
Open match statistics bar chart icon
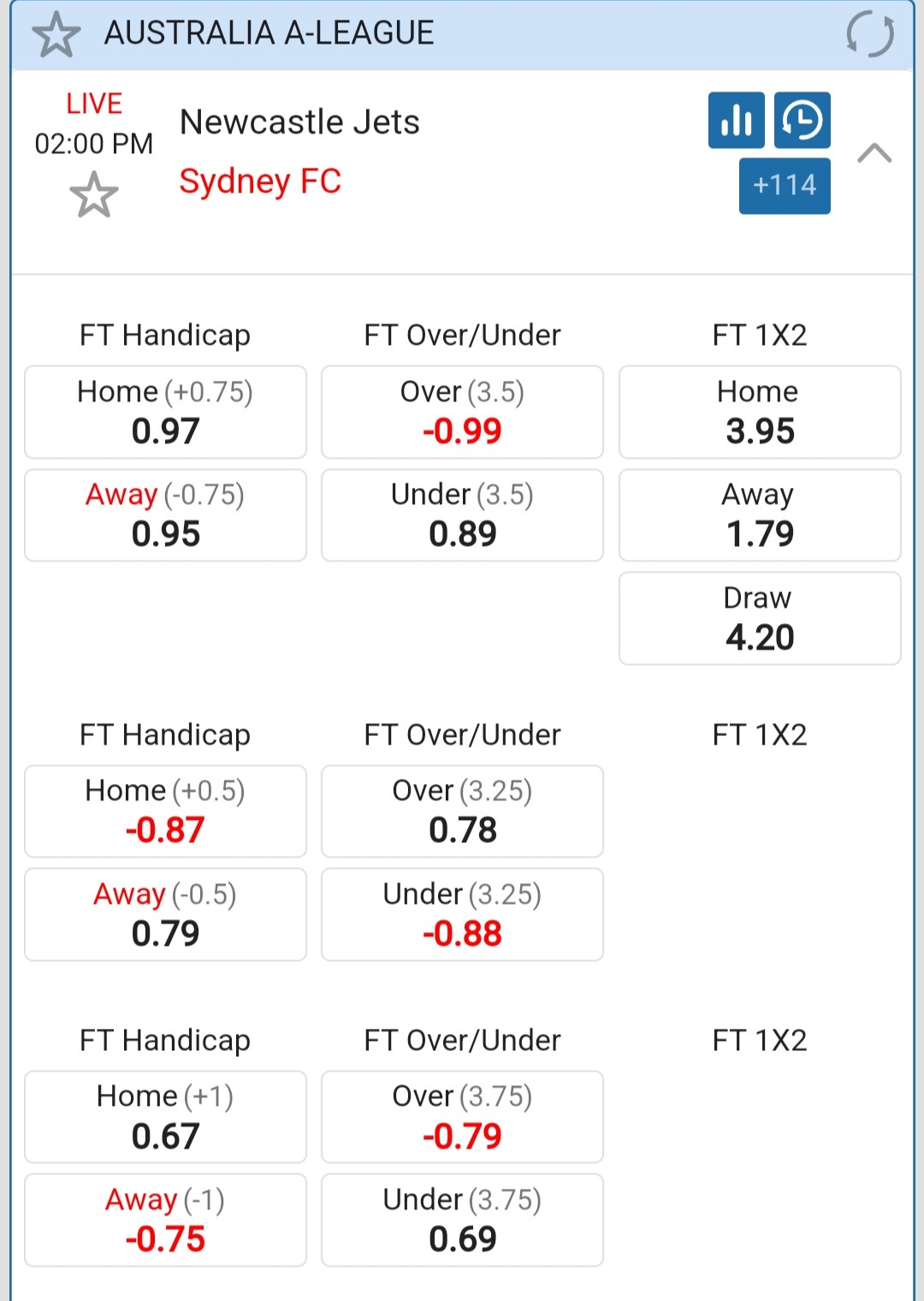tap(736, 120)
